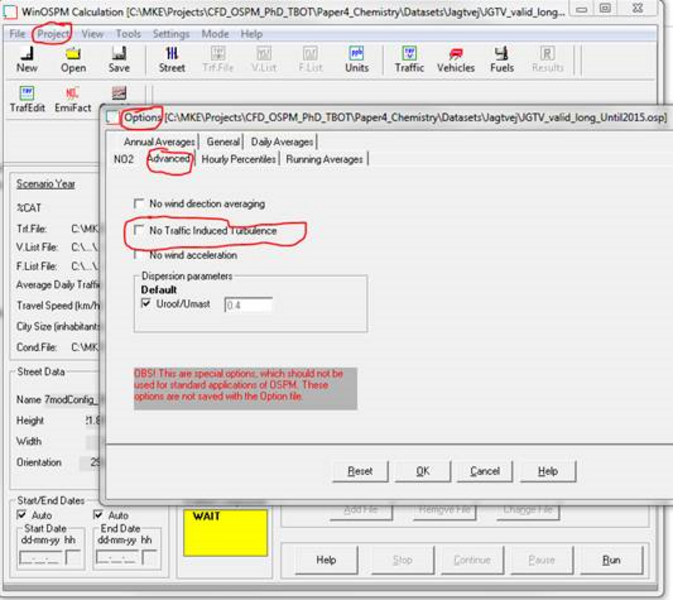This screenshot has height=600, width=673.
Task: Open the Units toolbar icon
Action: click(x=356, y=58)
